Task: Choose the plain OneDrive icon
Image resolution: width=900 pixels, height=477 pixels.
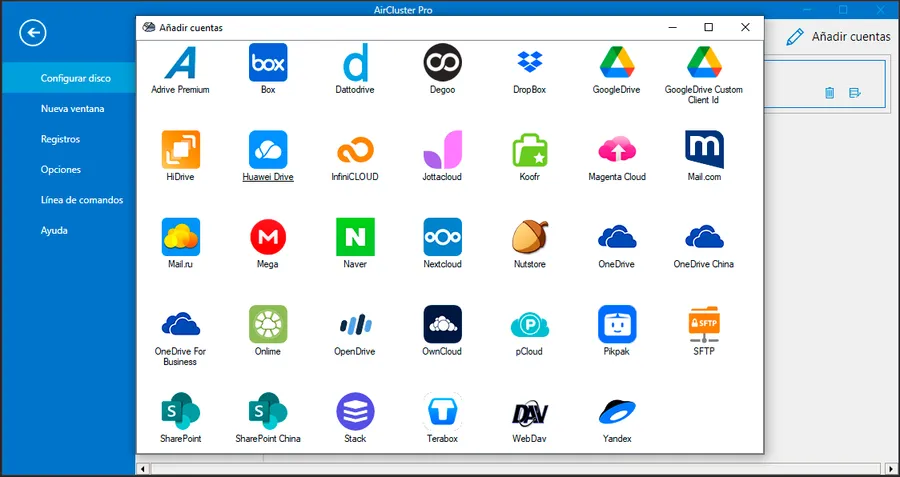Action: [x=617, y=237]
